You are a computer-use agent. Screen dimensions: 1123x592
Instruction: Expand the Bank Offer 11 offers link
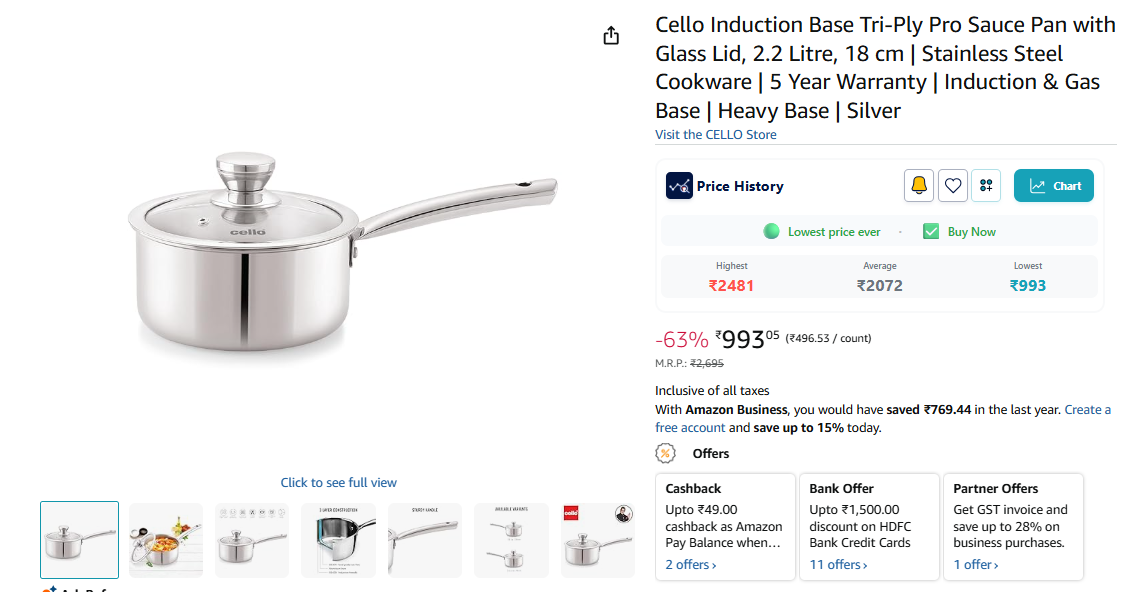[838, 565]
